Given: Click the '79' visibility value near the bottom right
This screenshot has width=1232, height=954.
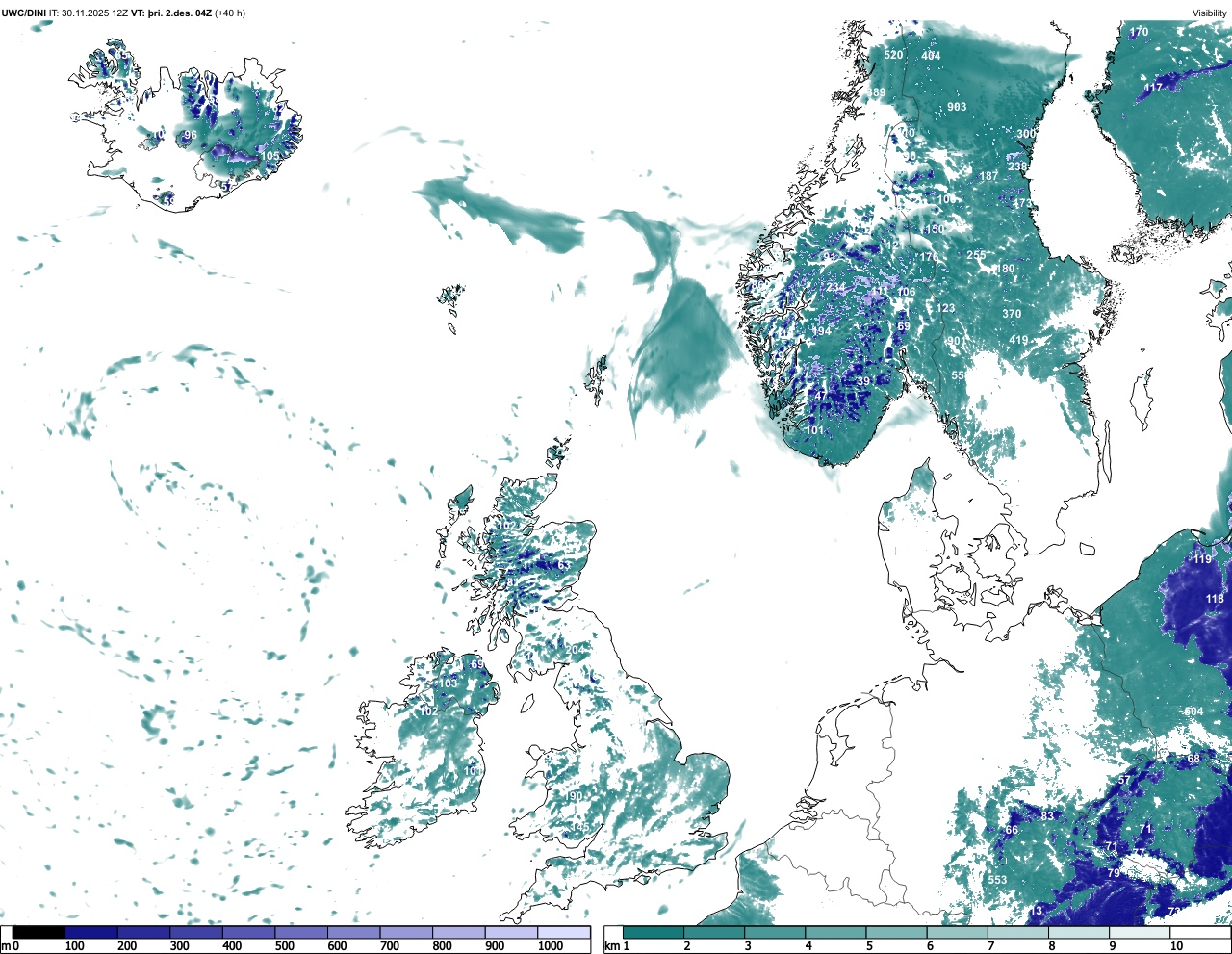Looking at the screenshot, I should [1114, 874].
